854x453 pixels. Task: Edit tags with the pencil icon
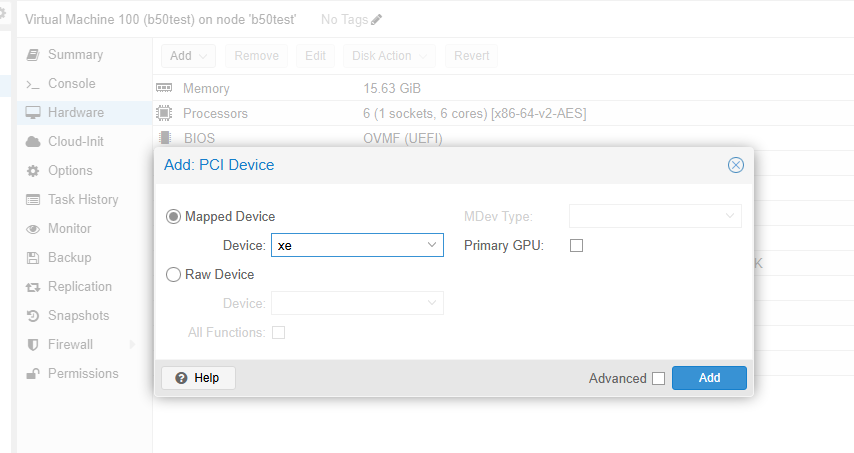tap(376, 20)
